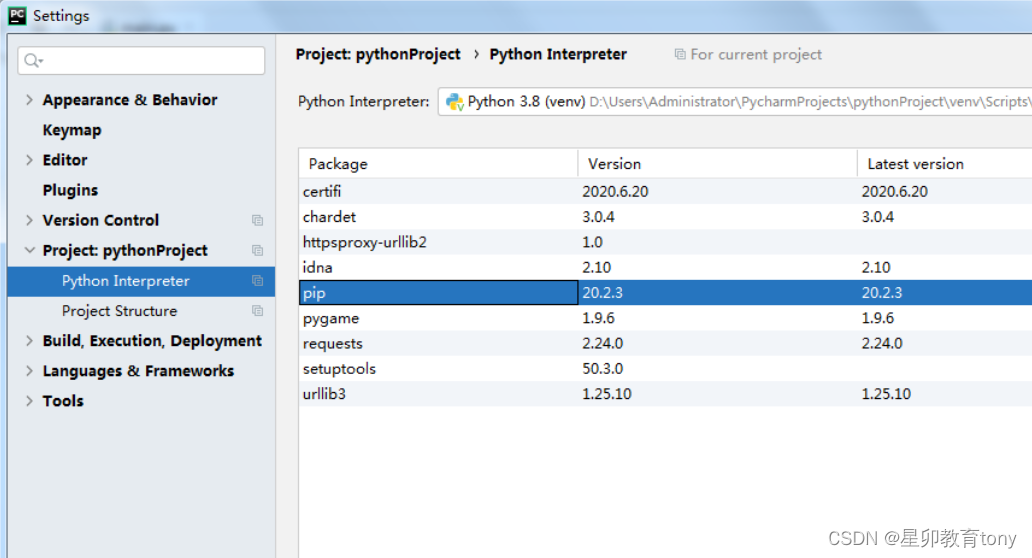Select the setuptools package row
Screen dimensions: 1032x558
[665, 368]
